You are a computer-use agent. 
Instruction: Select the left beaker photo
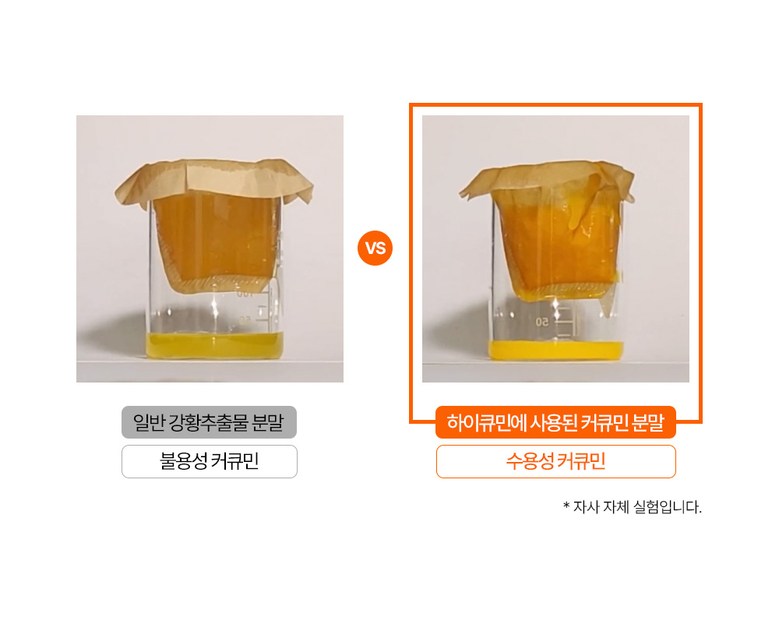pyautogui.click(x=210, y=249)
